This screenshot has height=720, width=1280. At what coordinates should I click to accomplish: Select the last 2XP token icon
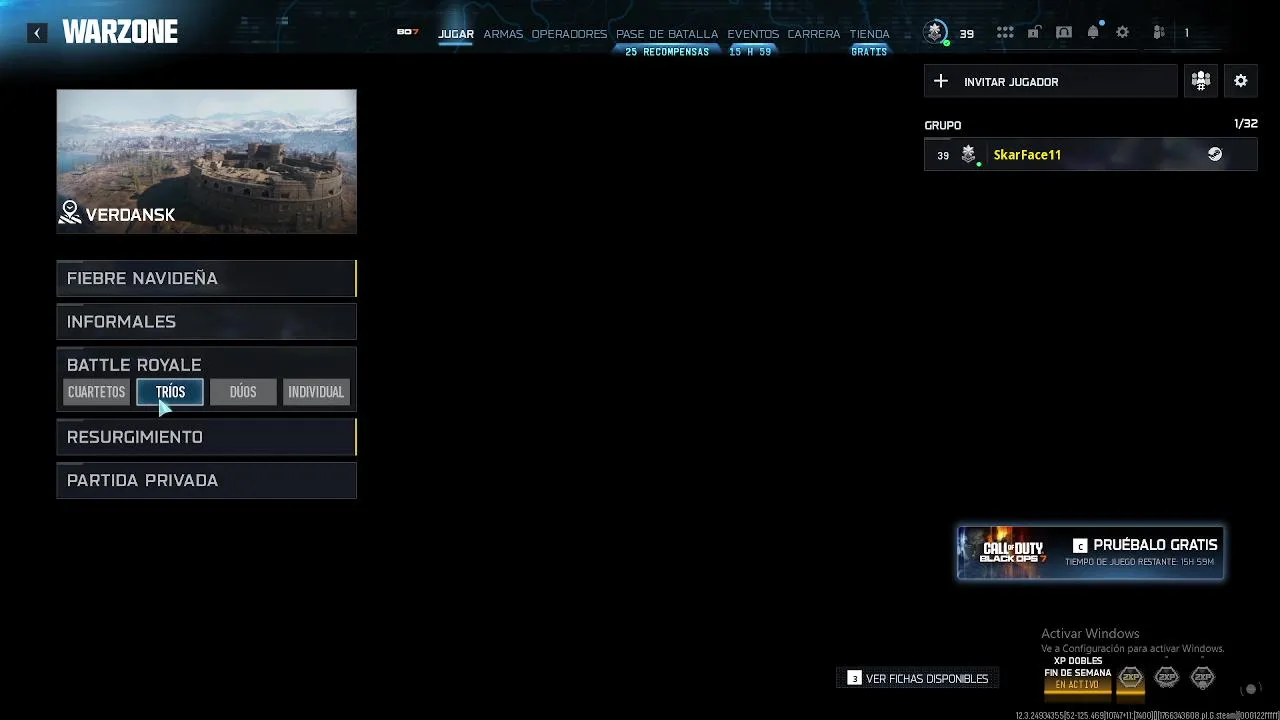[1203, 678]
